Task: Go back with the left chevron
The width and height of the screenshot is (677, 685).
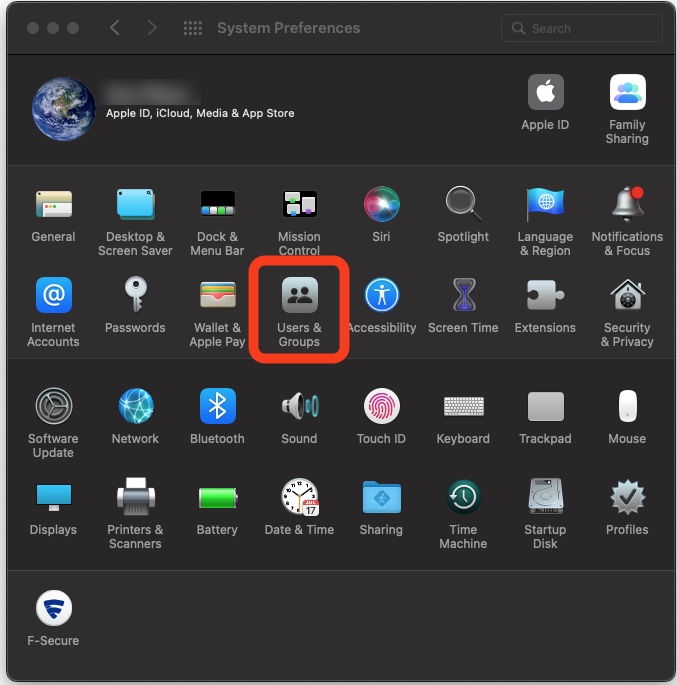Action: tap(114, 28)
